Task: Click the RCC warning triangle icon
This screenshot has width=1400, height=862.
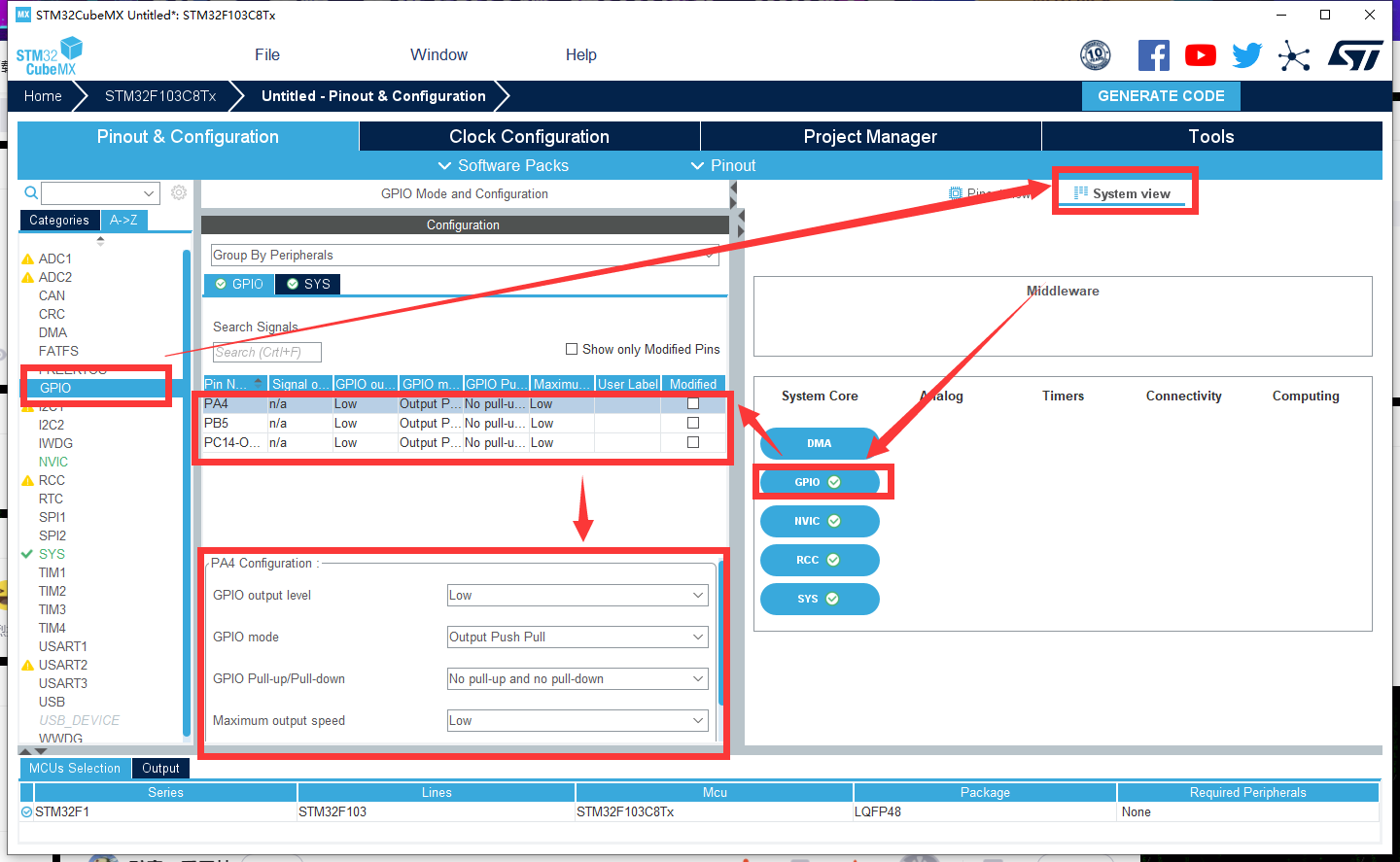Action: point(27,481)
